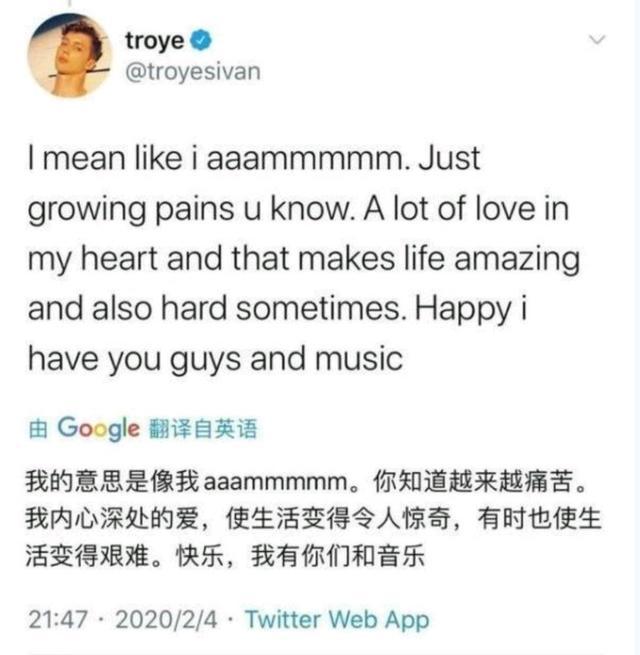Click the 2020/2/4 date
This screenshot has height=655, width=640.
coord(166,619)
